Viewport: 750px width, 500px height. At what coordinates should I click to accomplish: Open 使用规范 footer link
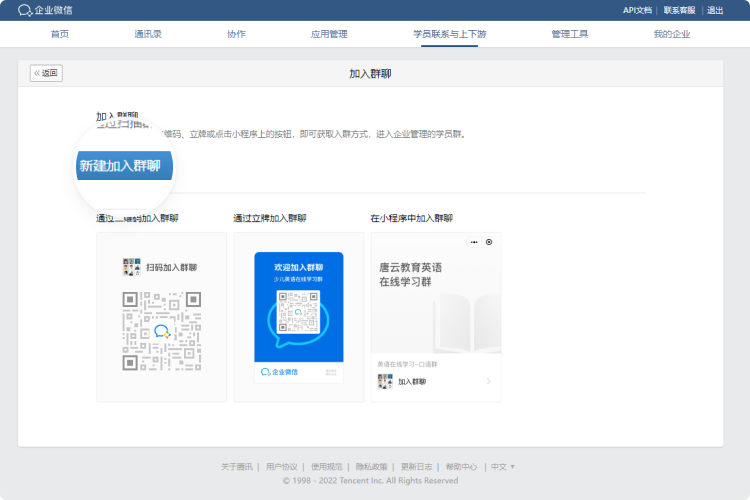pos(327,467)
